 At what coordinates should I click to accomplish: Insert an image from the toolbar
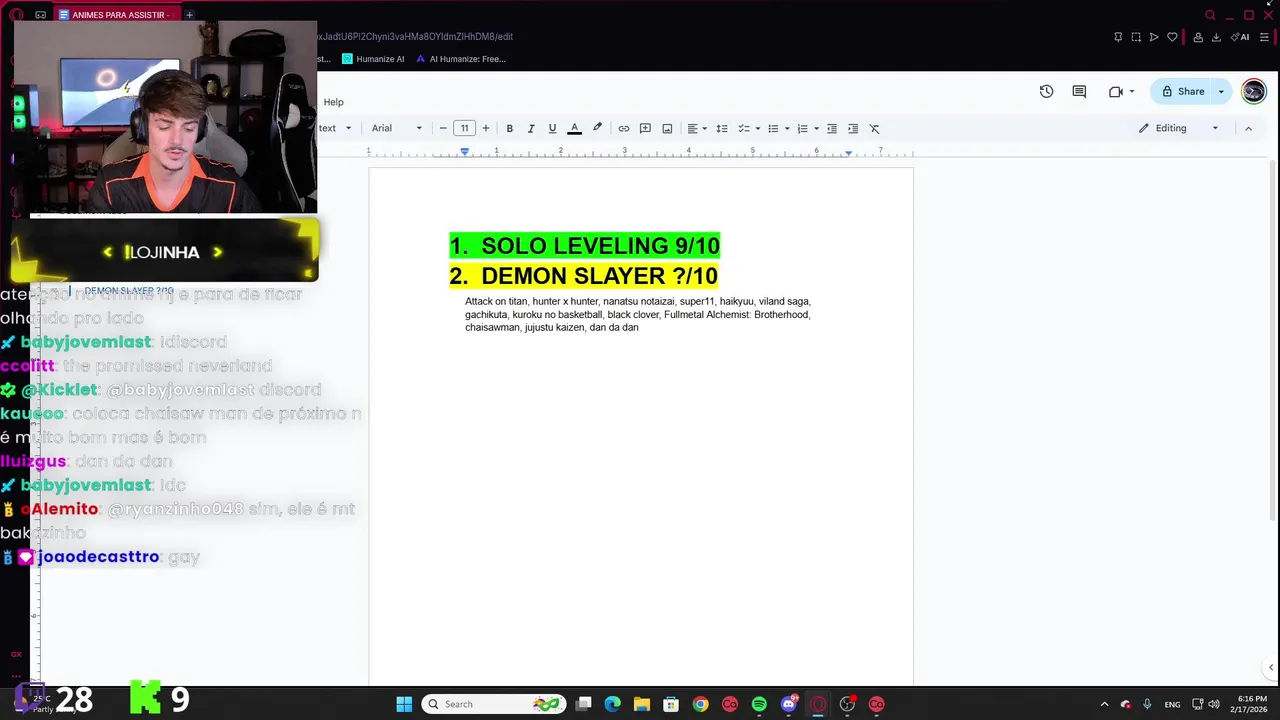click(x=667, y=128)
